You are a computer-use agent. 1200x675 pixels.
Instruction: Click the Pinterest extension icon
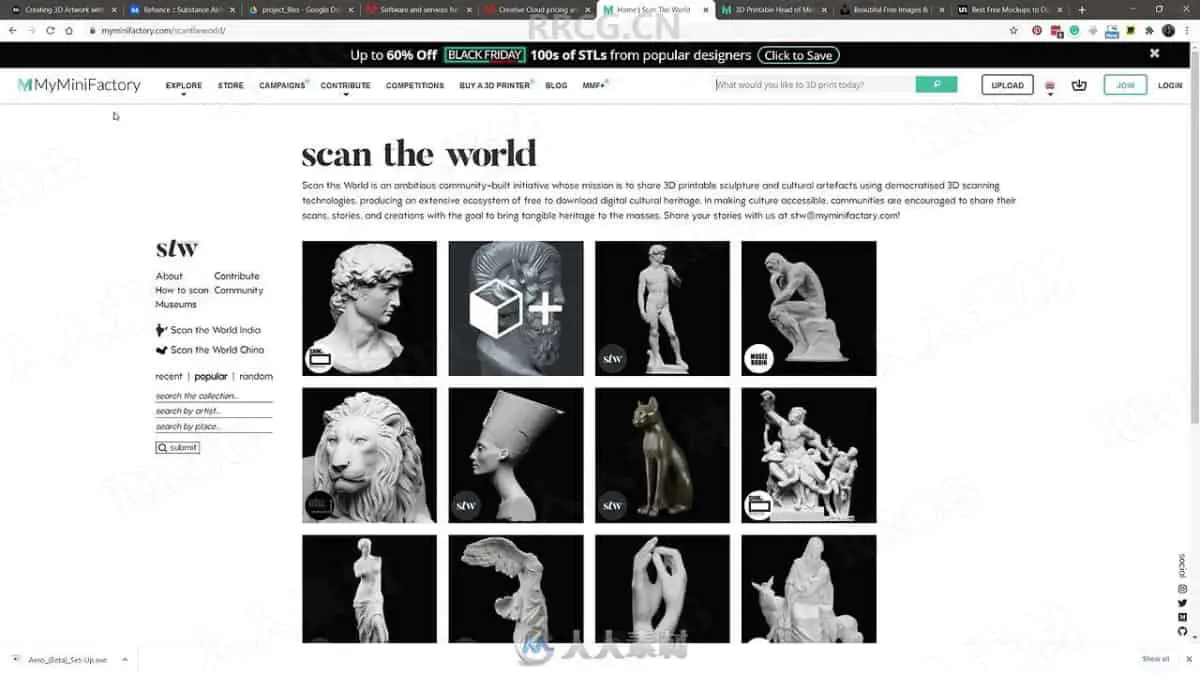pyautogui.click(x=1037, y=30)
